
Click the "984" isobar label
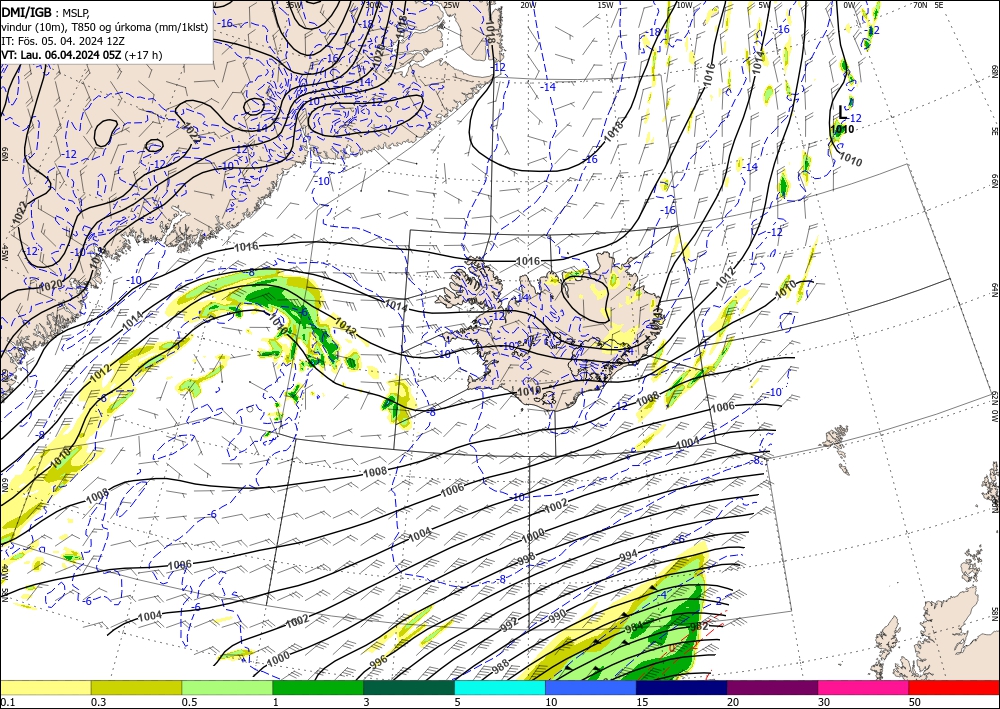(634, 627)
